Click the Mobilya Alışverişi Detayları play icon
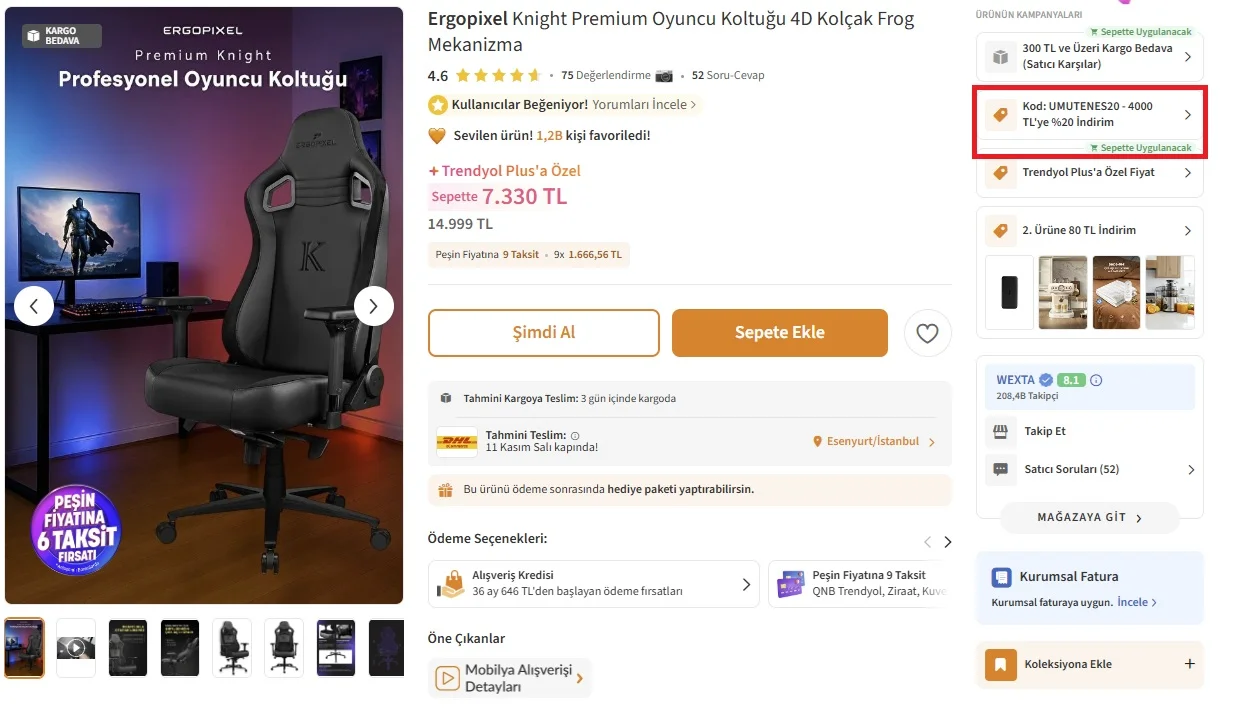The height and width of the screenshot is (727, 1233). 446,679
